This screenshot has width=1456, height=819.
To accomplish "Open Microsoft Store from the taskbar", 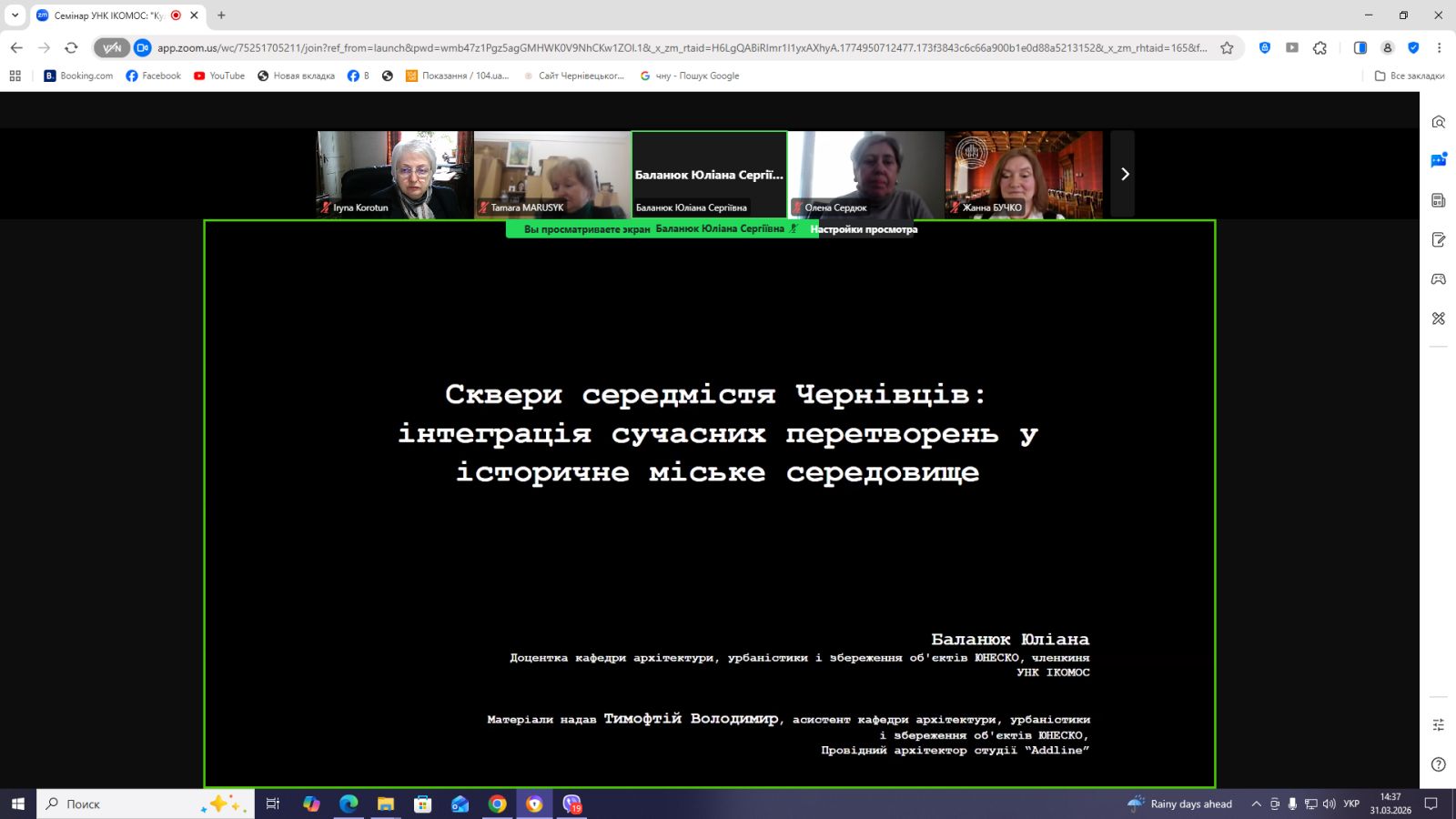I will pyautogui.click(x=423, y=804).
